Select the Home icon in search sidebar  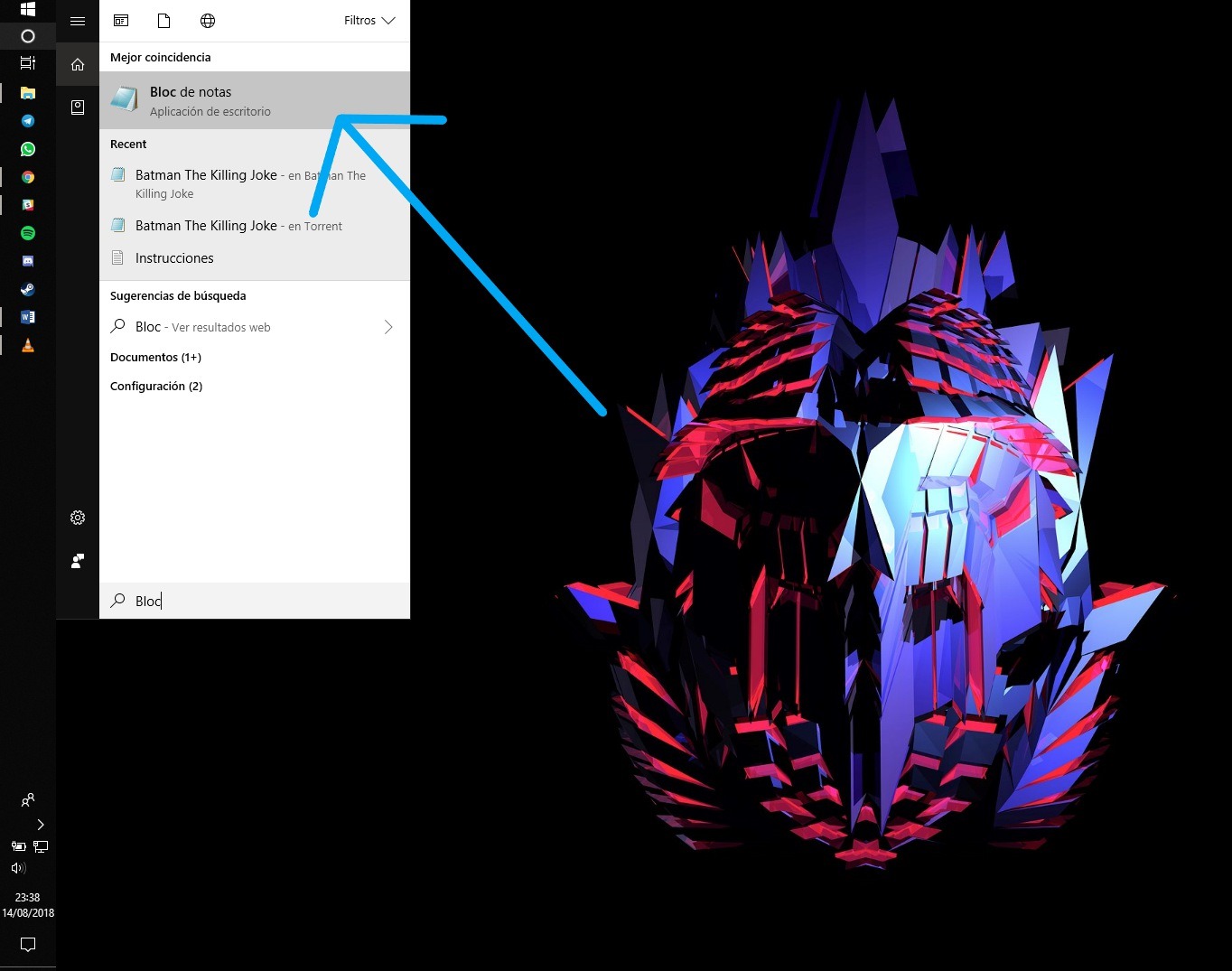78,64
